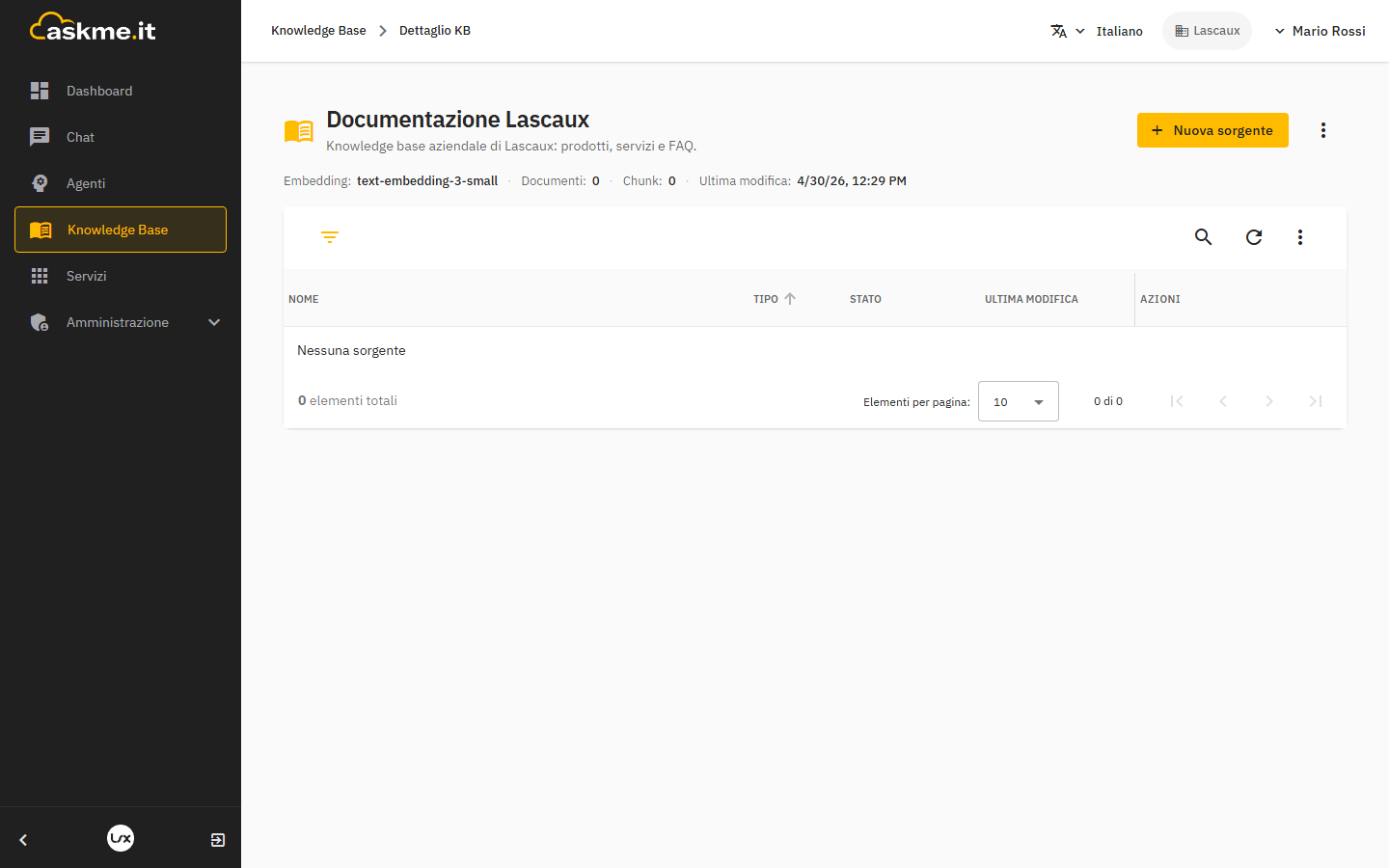Open the Chat section
1389x868 pixels.
point(121,137)
